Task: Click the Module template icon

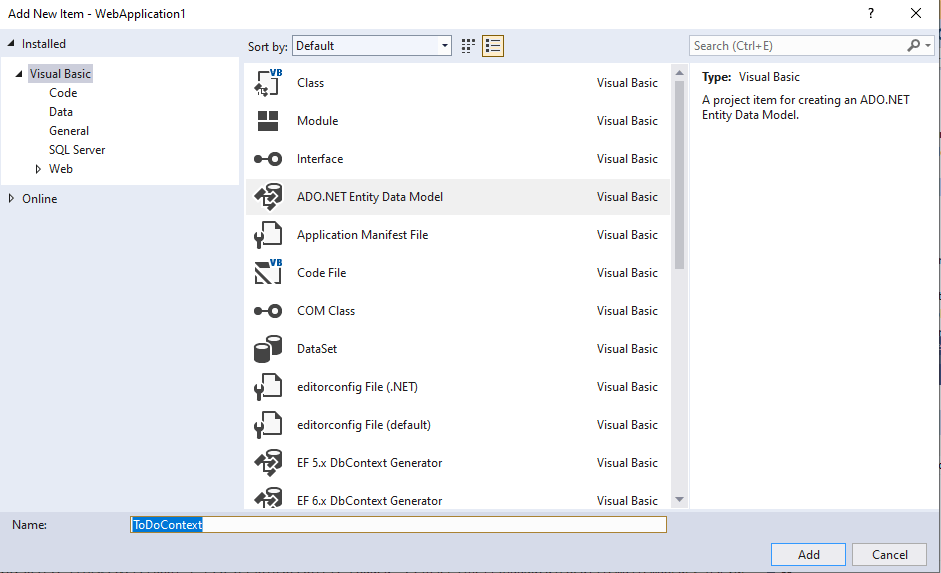Action: (268, 121)
